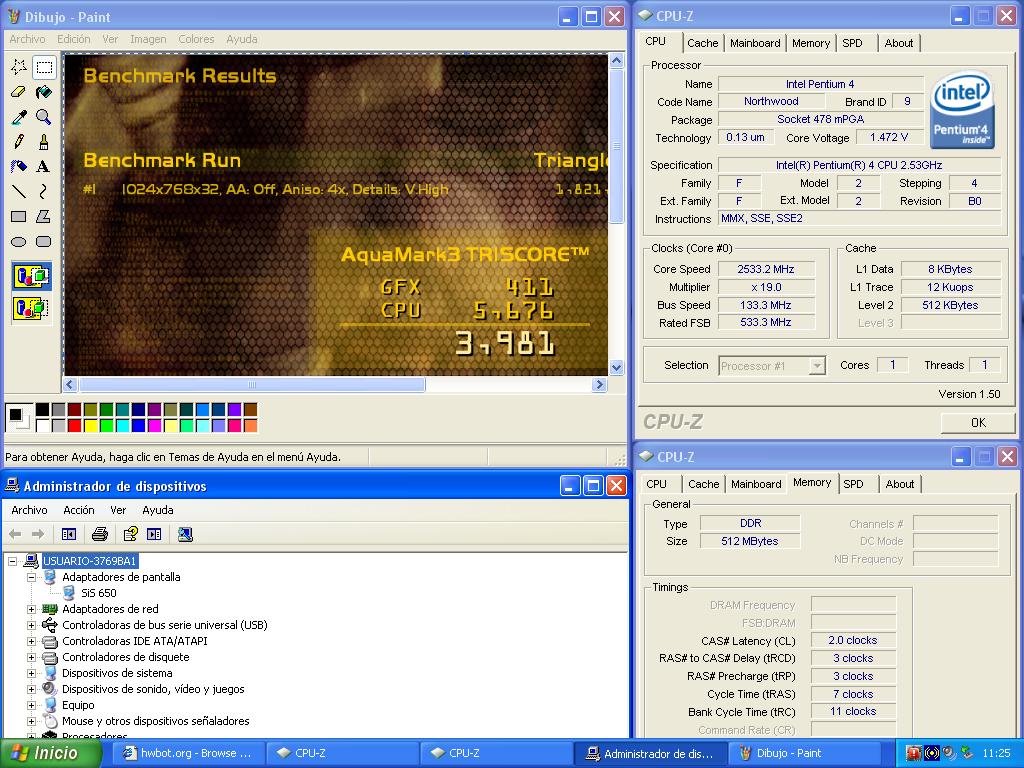
Task: Click the Back arrow in Device Manager toolbar
Action: coord(15,534)
